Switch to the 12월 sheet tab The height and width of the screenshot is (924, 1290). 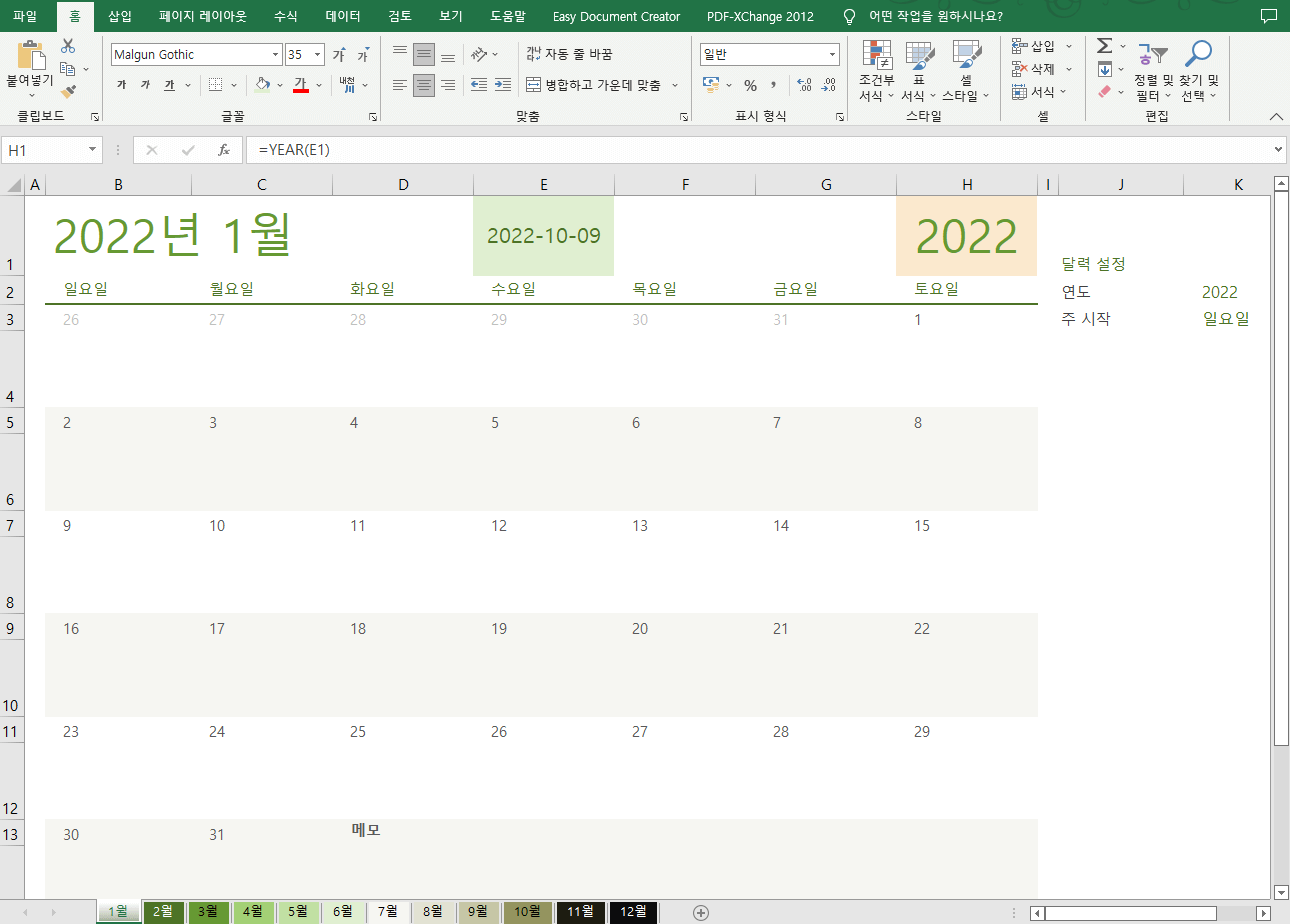pyautogui.click(x=633, y=912)
